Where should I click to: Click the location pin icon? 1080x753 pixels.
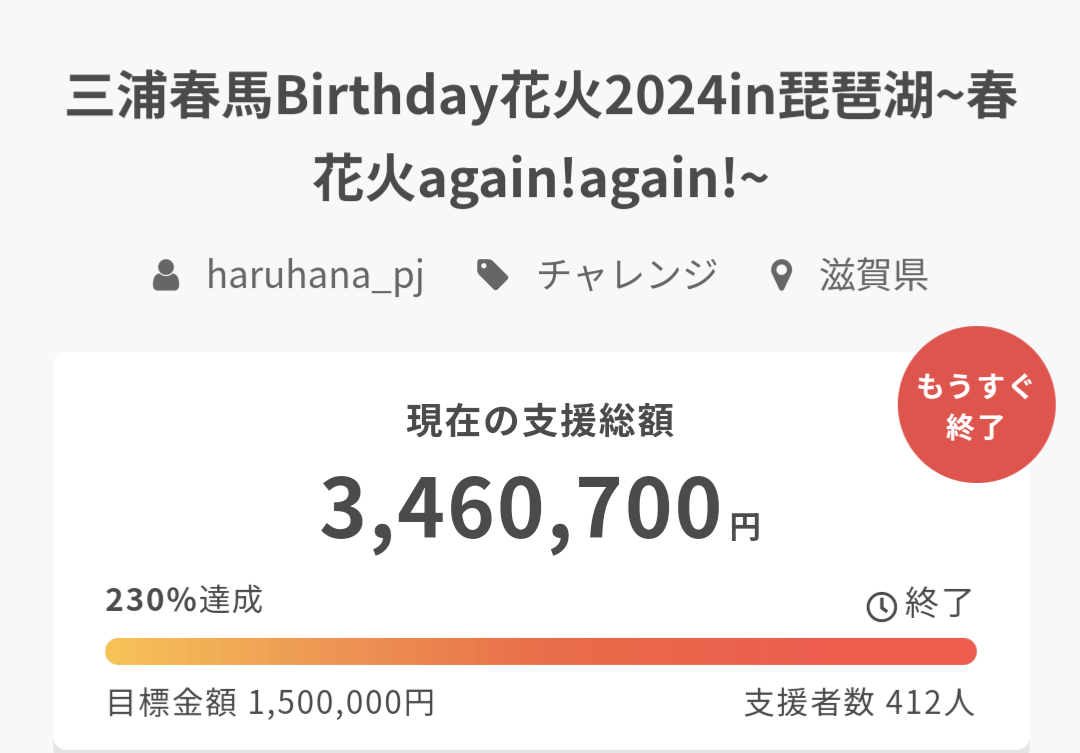pos(781,275)
